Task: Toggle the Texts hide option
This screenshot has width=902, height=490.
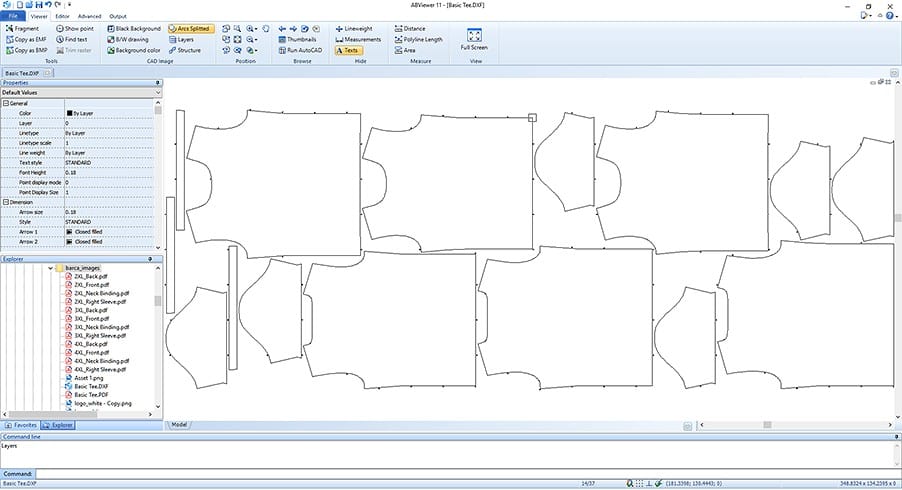Action: point(348,50)
